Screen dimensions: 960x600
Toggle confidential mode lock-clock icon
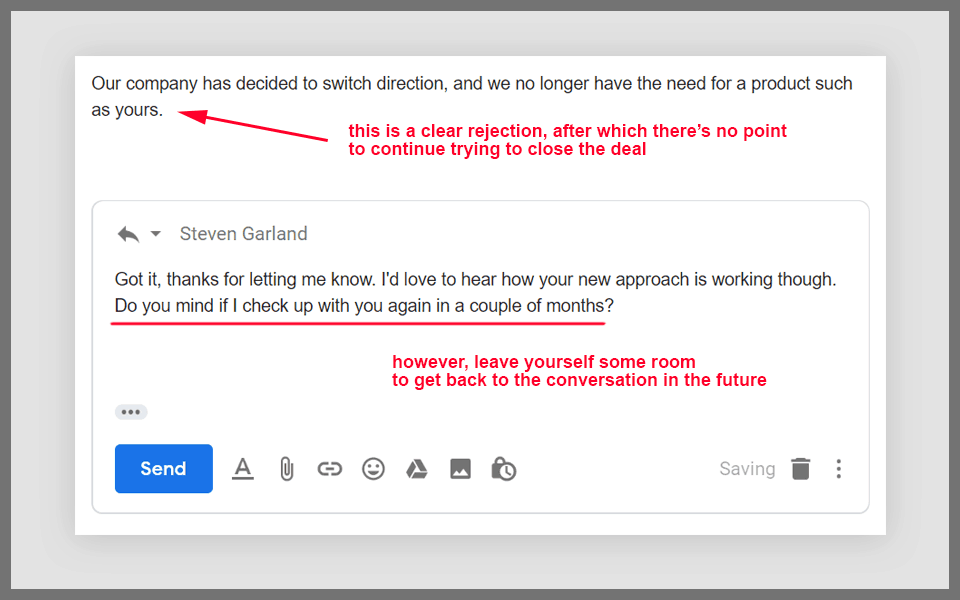click(x=504, y=469)
